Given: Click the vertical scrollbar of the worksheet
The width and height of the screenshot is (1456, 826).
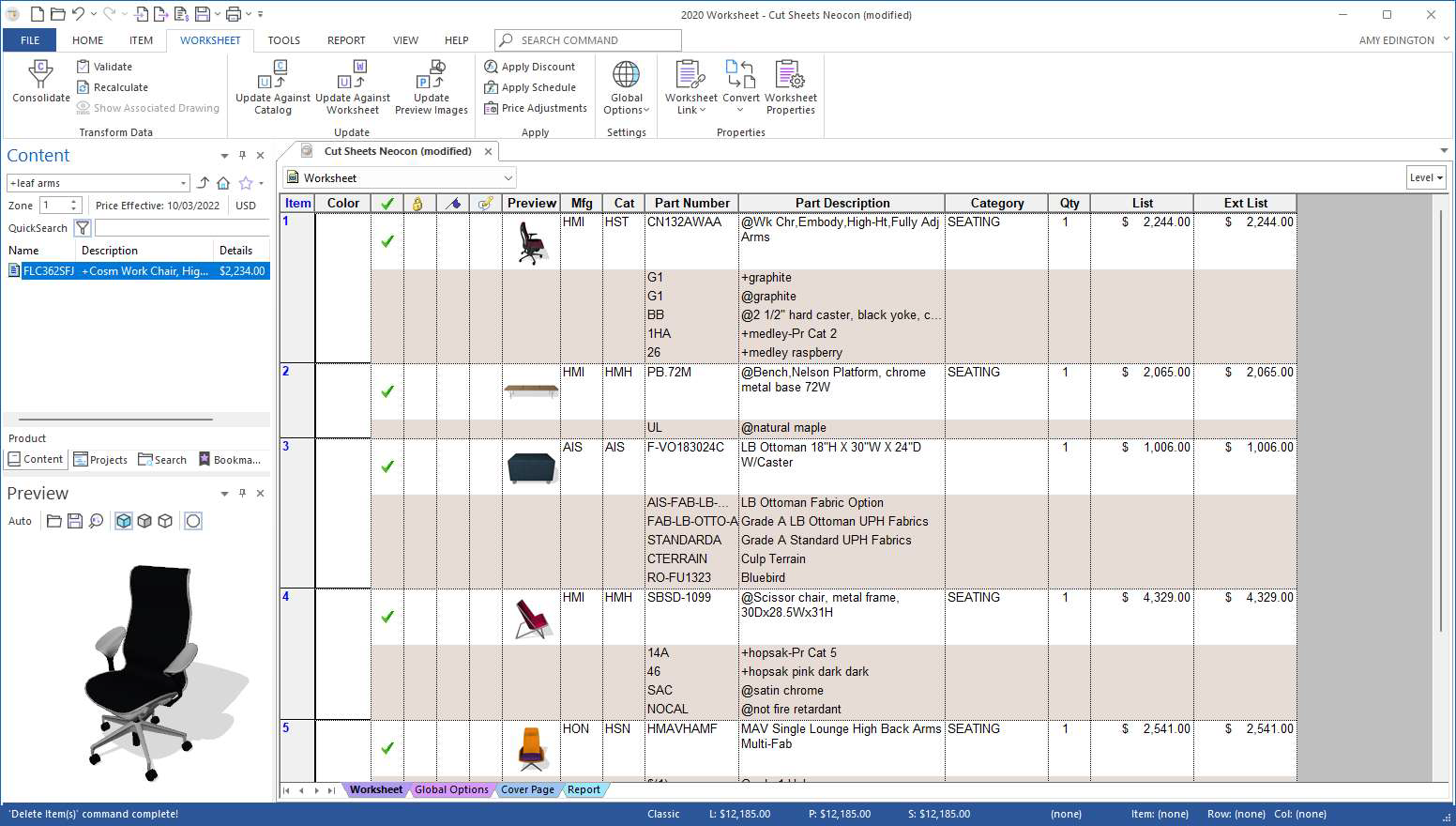Looking at the screenshot, I should [1442, 422].
